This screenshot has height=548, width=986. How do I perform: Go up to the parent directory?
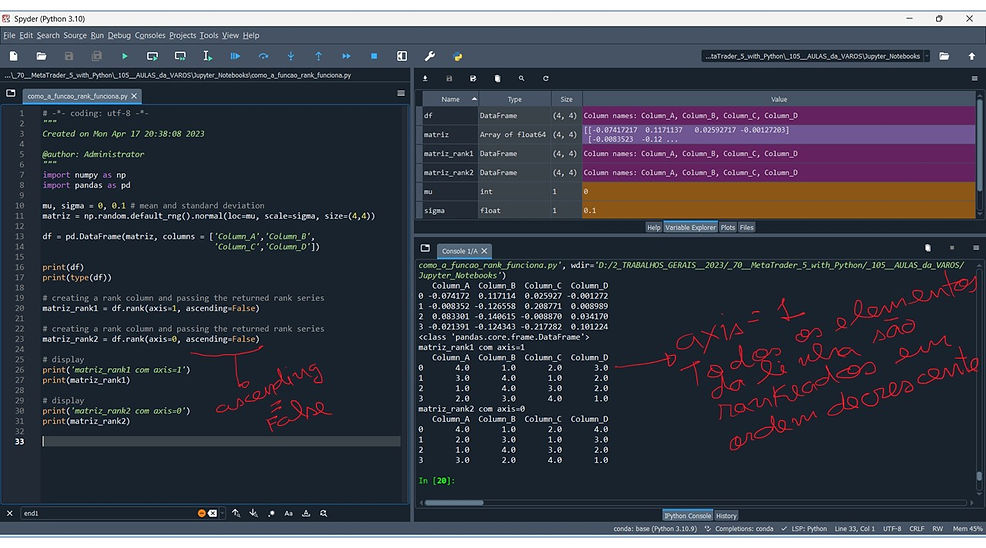(972, 56)
